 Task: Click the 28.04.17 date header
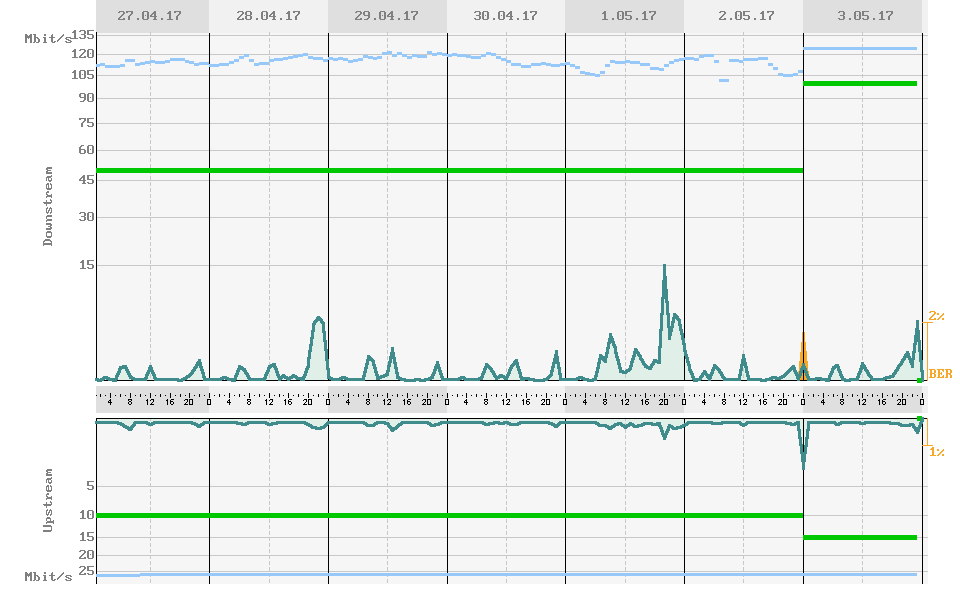coord(268,16)
